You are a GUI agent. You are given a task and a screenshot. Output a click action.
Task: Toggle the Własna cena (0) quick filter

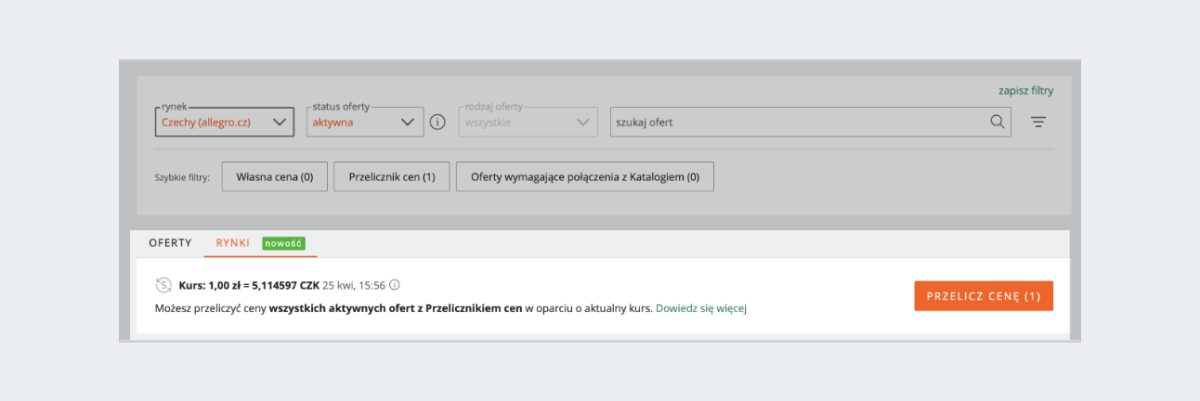274,177
